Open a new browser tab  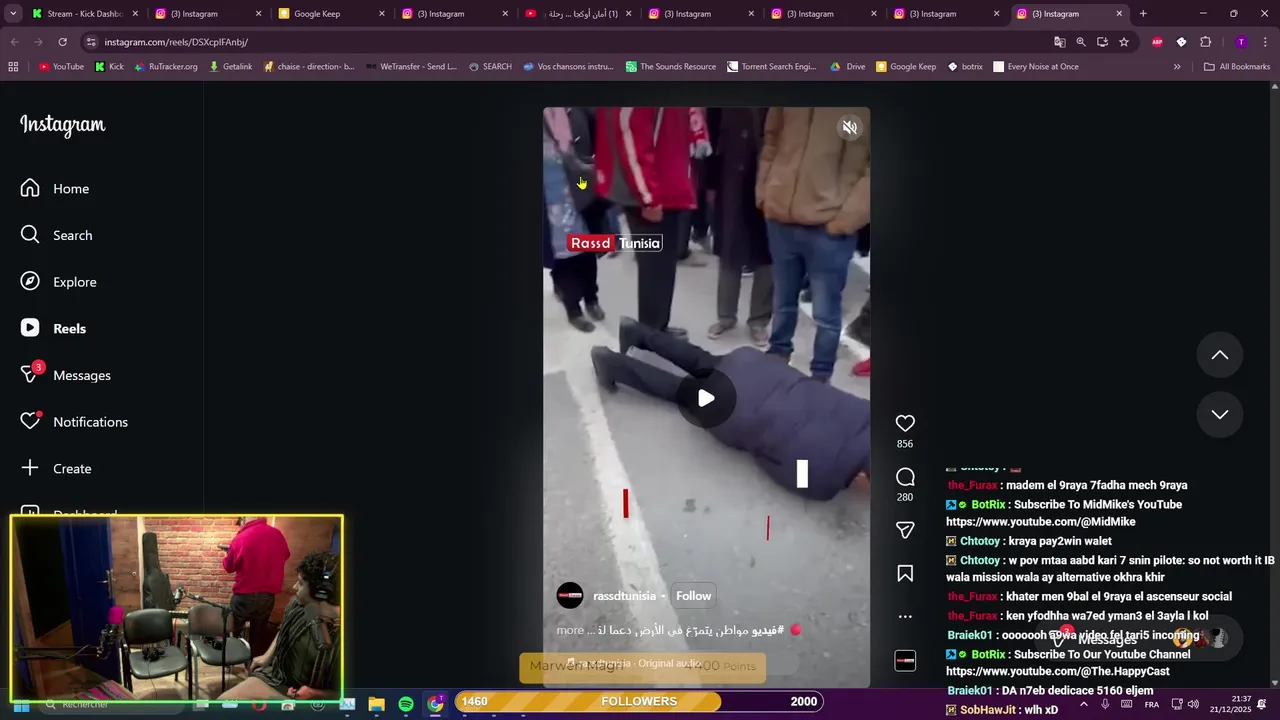point(1143,14)
